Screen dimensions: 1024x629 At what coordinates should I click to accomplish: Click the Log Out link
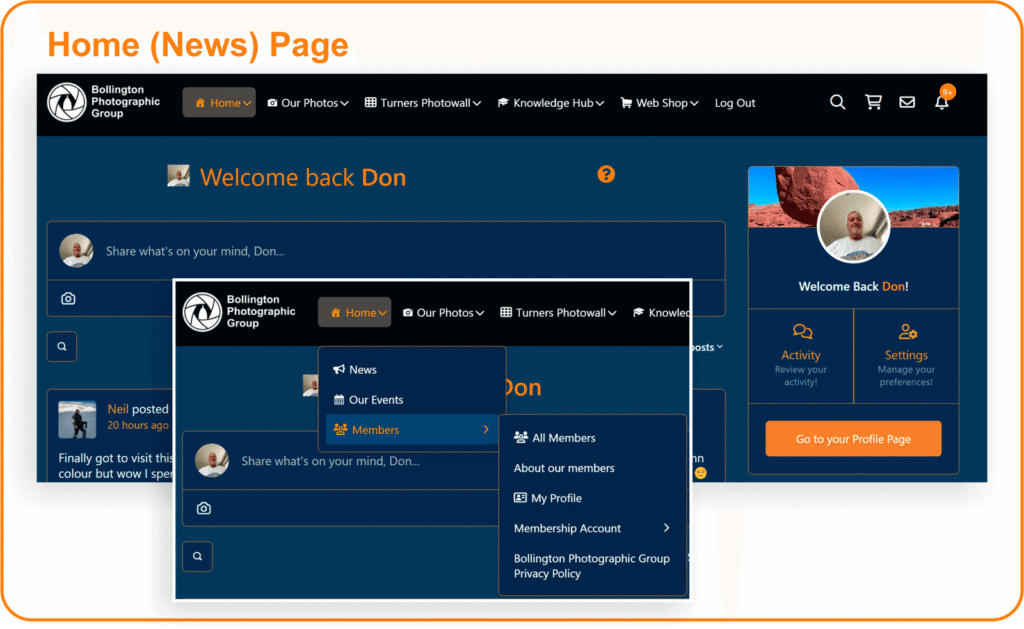click(x=735, y=103)
